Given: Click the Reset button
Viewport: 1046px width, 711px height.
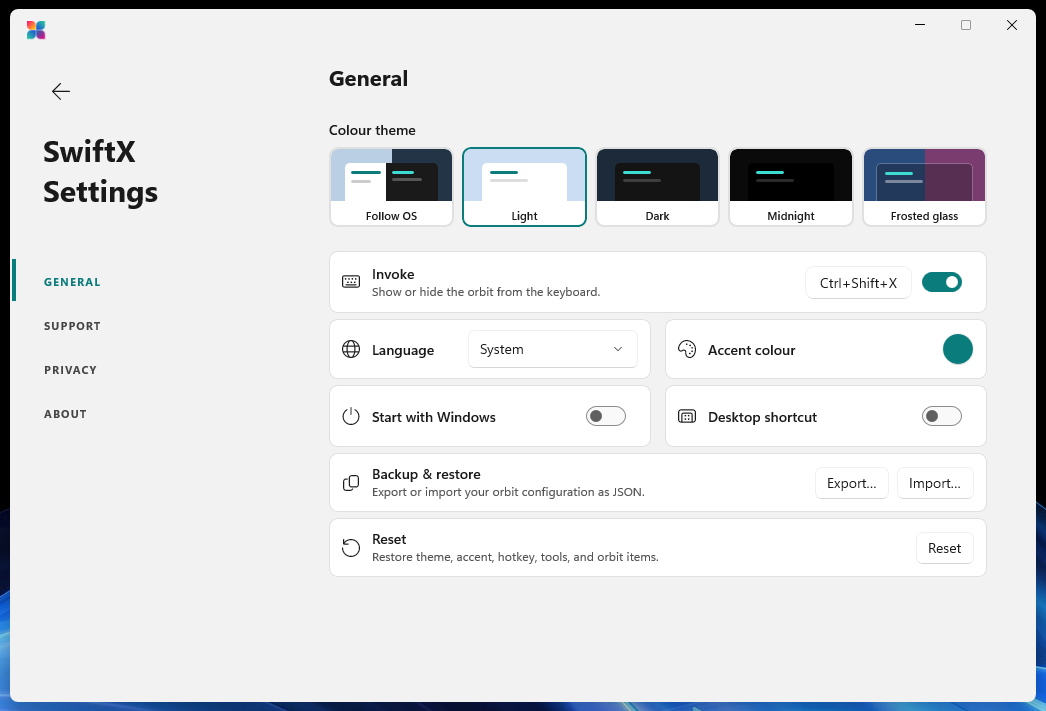Looking at the screenshot, I should 944,548.
